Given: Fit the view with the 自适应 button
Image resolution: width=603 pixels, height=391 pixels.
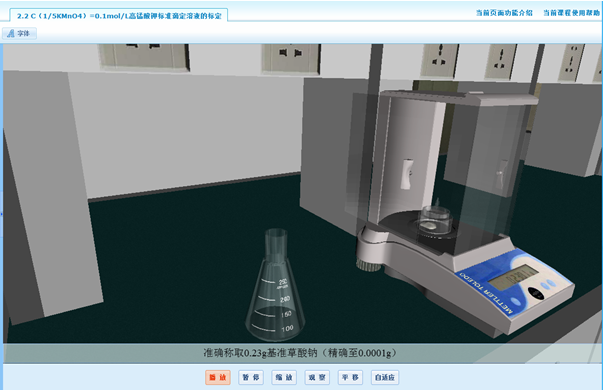Looking at the screenshot, I should (x=385, y=378).
